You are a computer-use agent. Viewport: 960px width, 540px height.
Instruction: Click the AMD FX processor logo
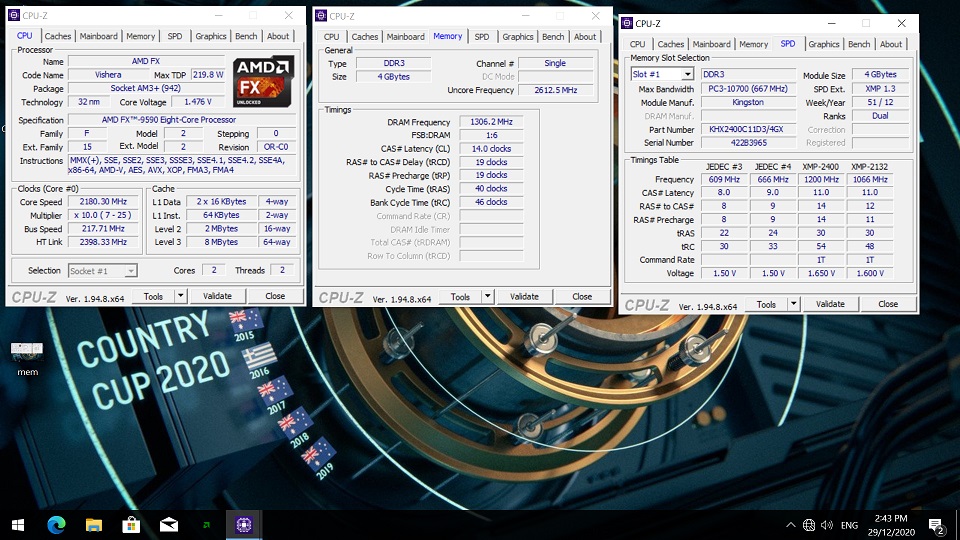click(x=263, y=81)
